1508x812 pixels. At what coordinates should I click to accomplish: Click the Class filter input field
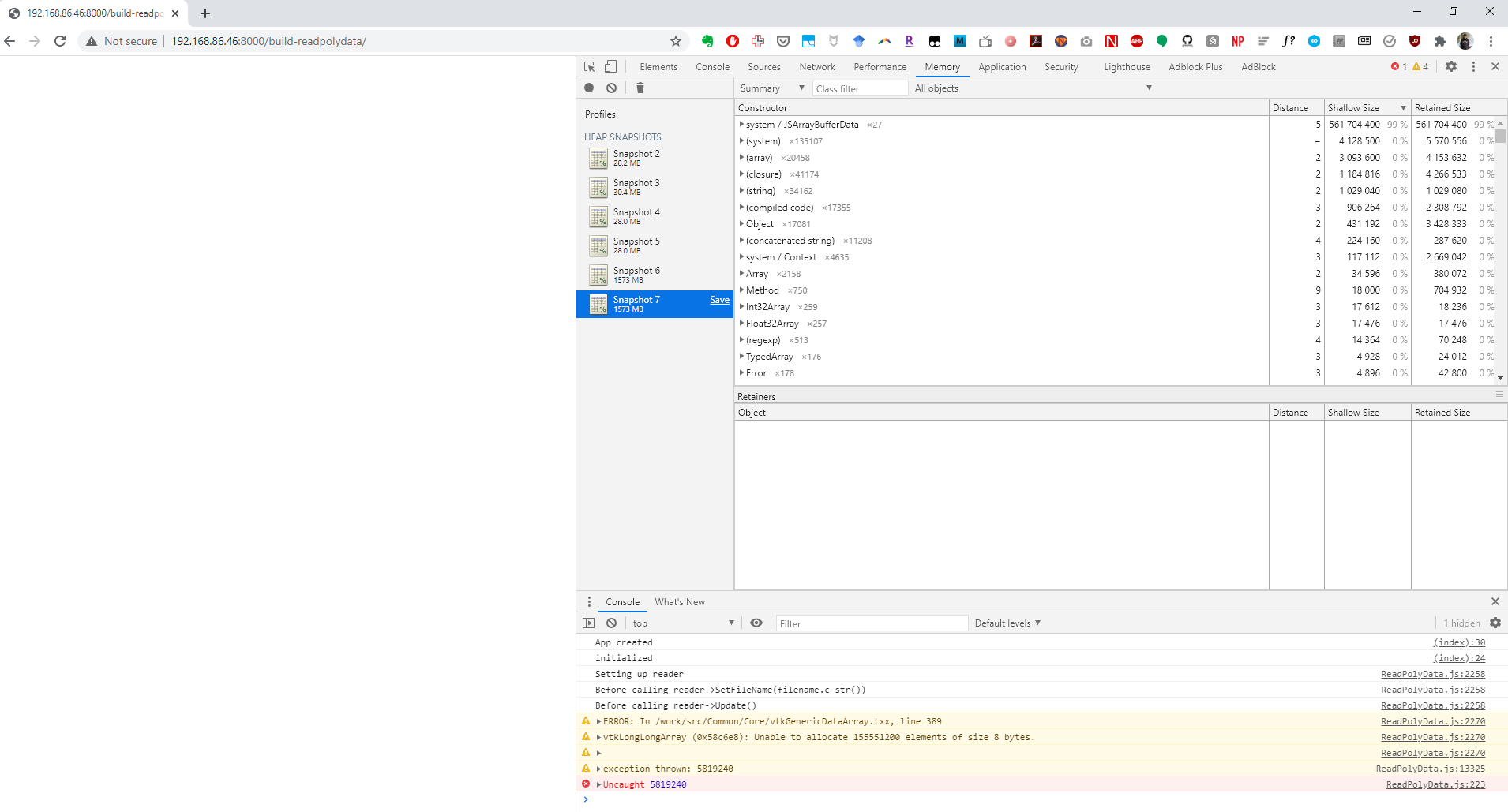tap(861, 88)
